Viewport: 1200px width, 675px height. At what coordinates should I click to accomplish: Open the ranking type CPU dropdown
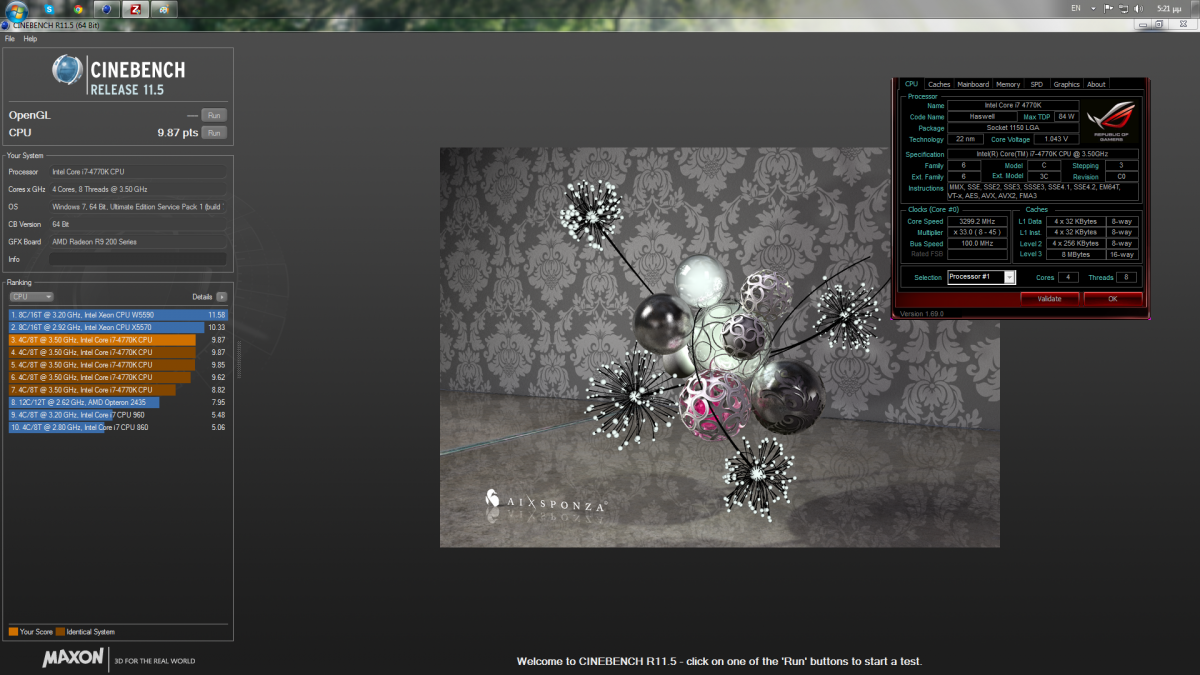click(x=31, y=297)
